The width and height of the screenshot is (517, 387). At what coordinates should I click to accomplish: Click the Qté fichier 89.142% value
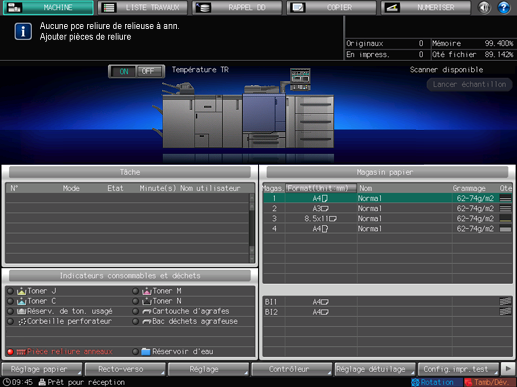(499, 54)
